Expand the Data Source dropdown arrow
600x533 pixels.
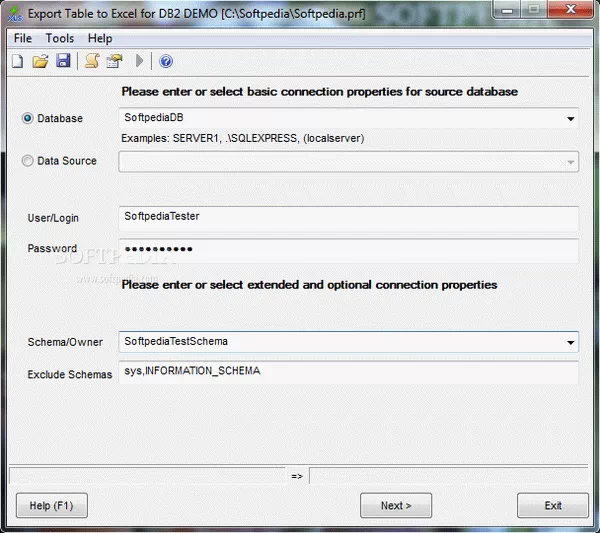[571, 162]
